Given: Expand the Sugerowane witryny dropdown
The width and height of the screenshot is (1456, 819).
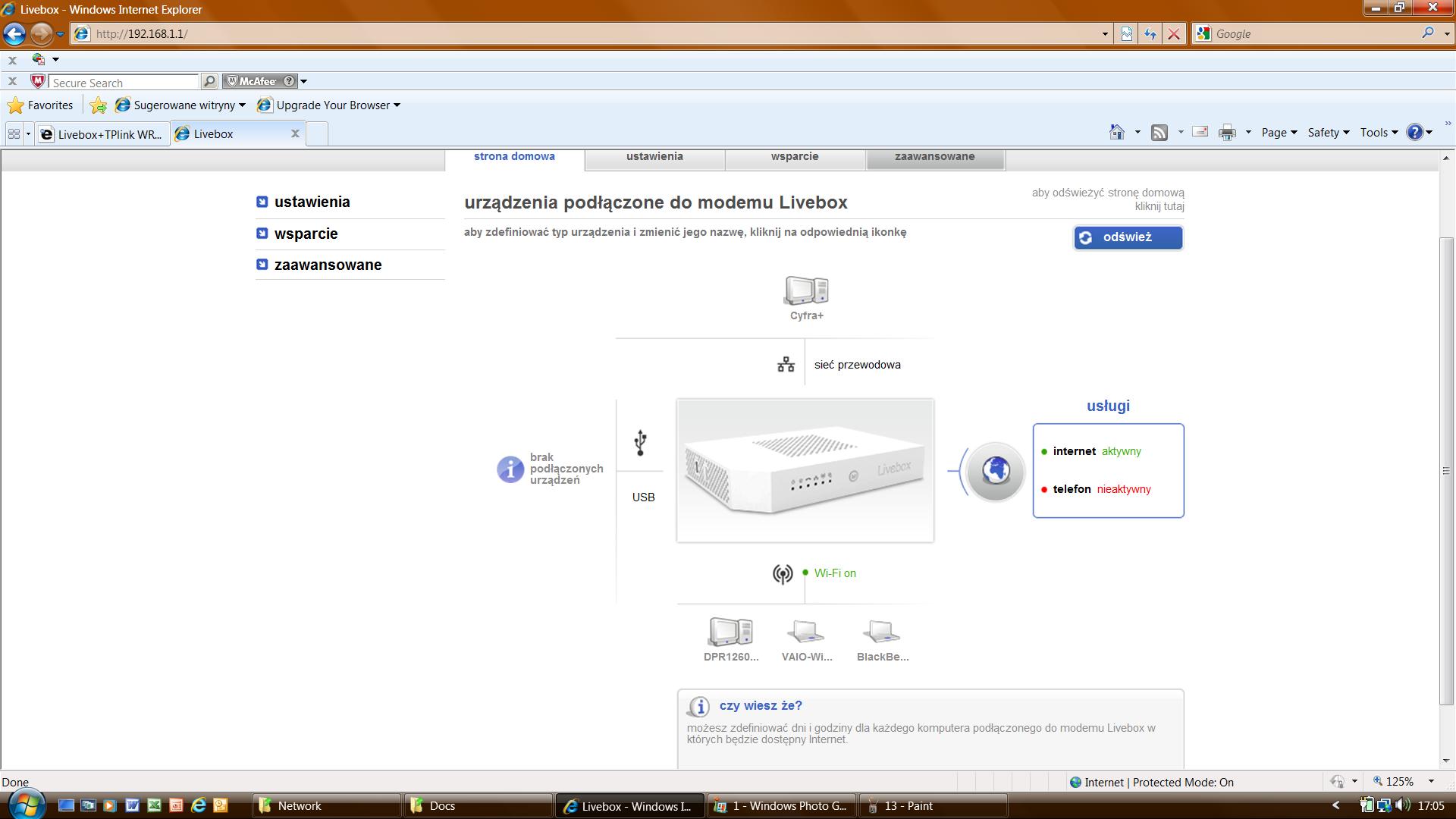Looking at the screenshot, I should [x=242, y=105].
